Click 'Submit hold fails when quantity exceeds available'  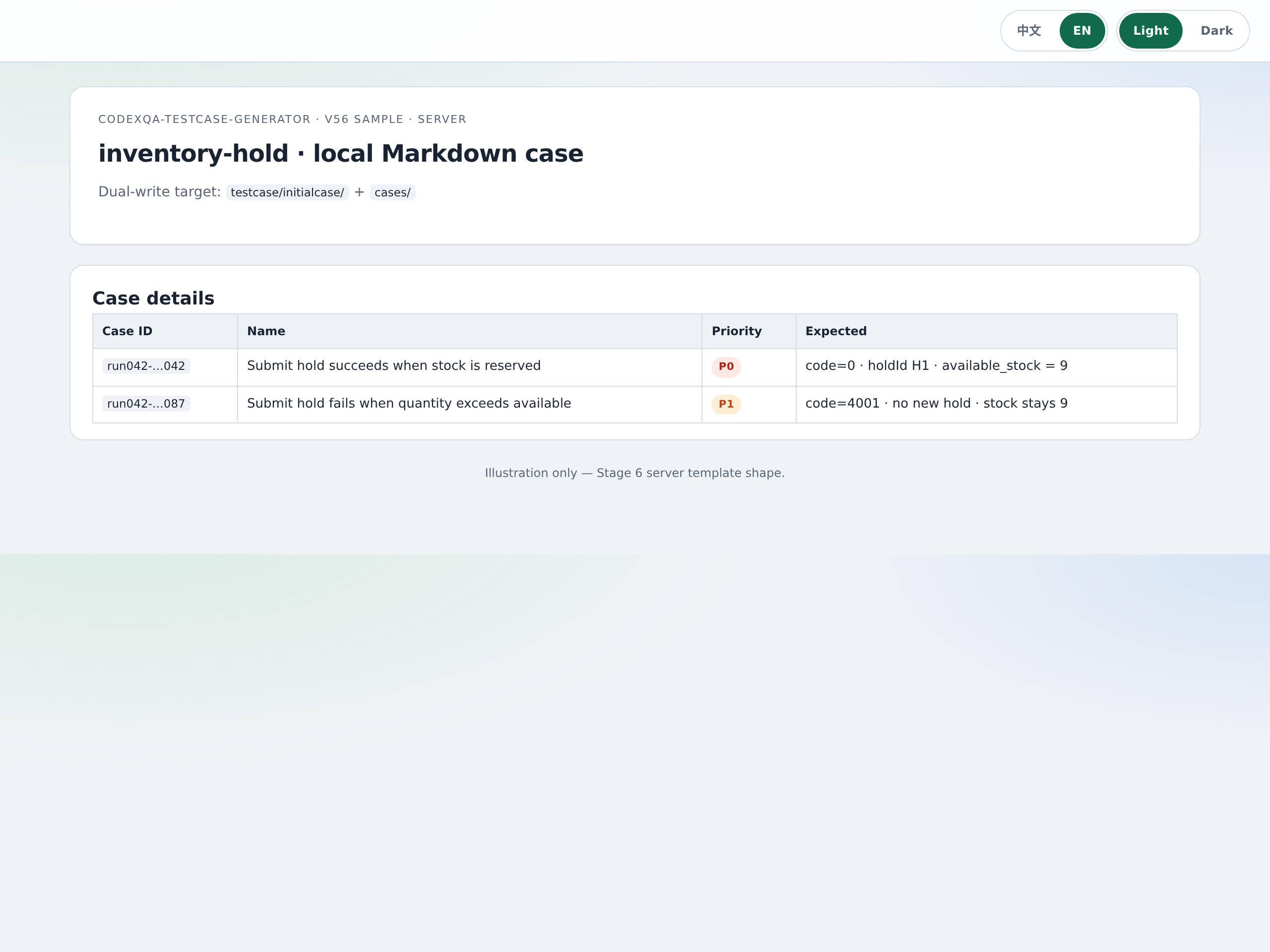tap(409, 404)
